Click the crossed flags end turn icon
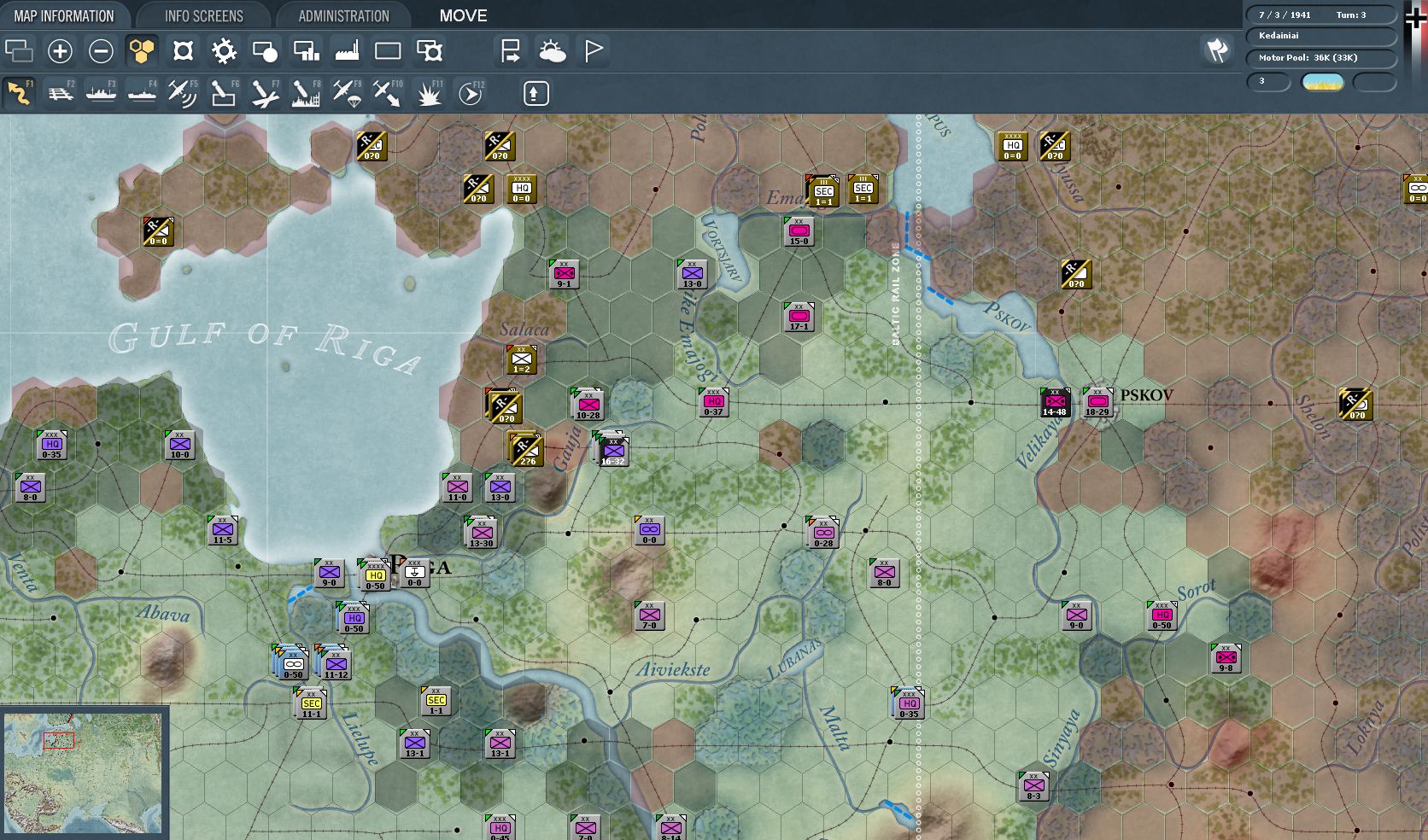Screen dimensions: 1428x840 point(1217,50)
